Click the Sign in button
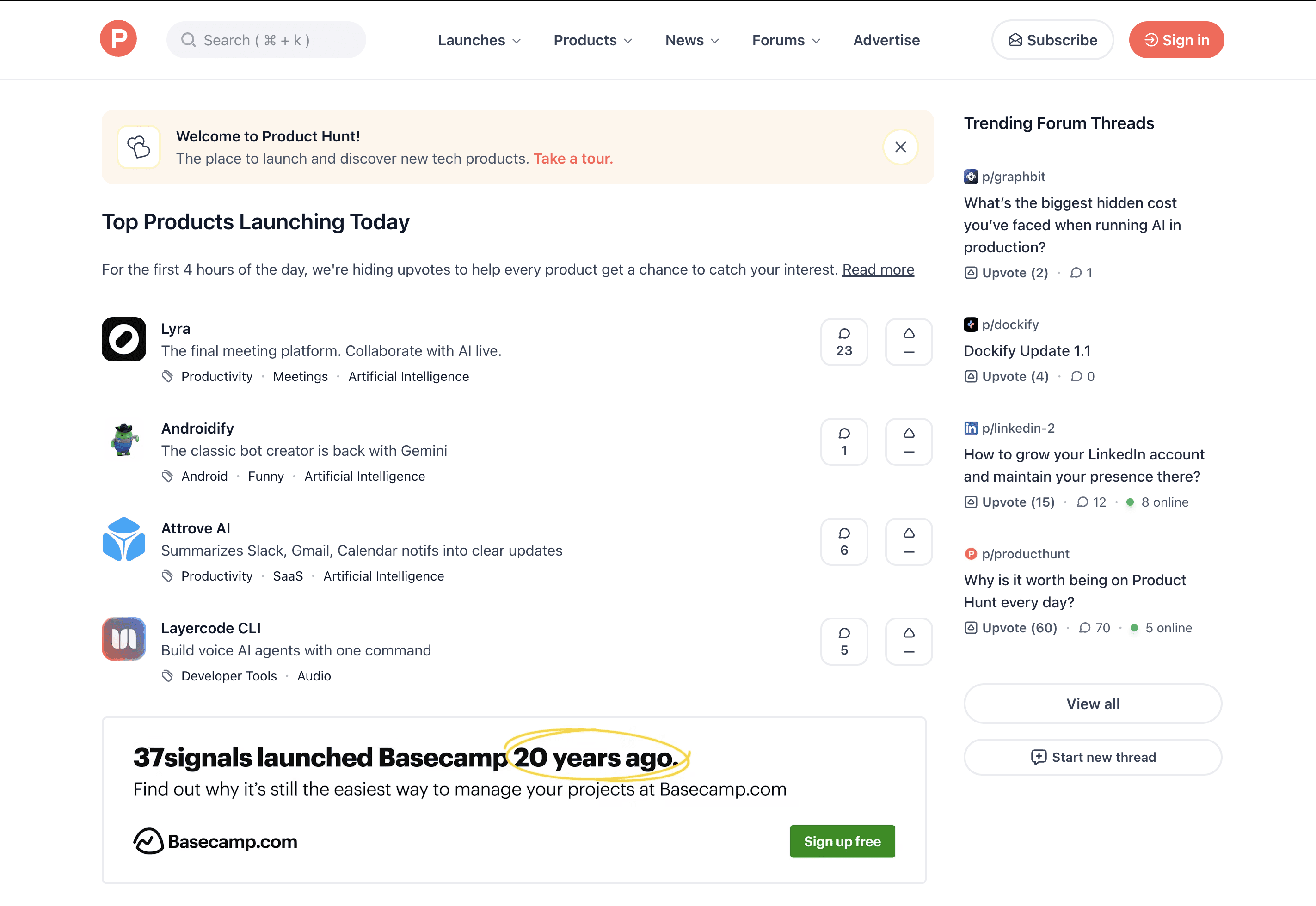The image size is (1316, 906). point(1176,40)
